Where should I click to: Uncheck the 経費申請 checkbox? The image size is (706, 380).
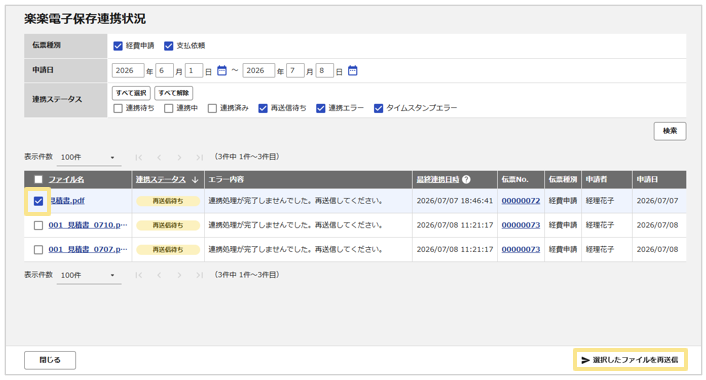118,46
